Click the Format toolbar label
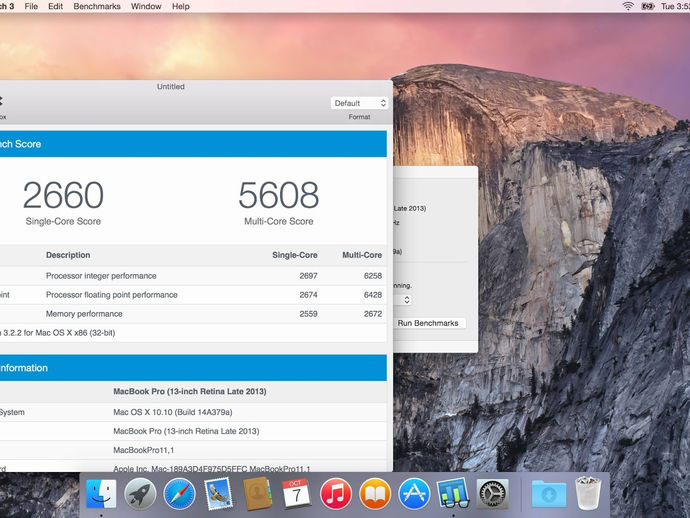The image size is (690, 518). [x=359, y=117]
